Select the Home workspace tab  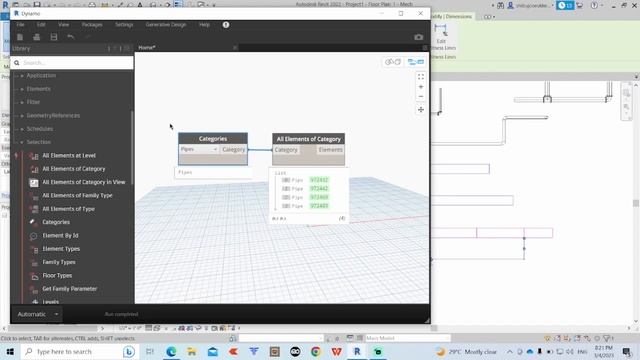147,48
